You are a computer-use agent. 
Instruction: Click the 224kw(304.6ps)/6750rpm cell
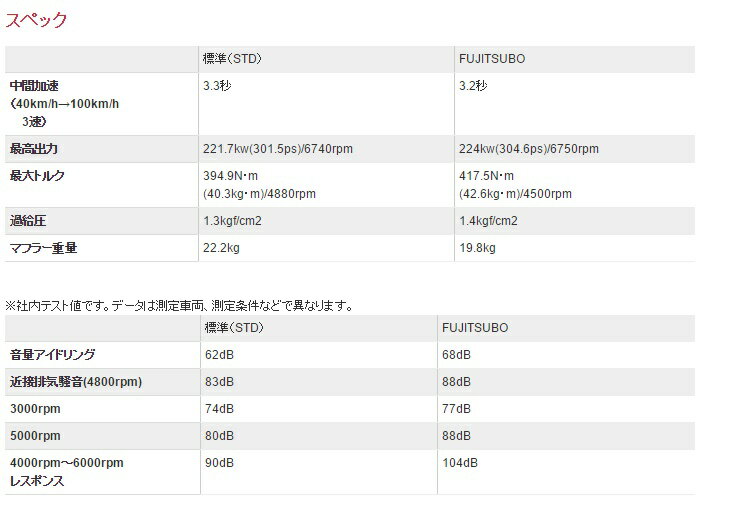[530, 149]
